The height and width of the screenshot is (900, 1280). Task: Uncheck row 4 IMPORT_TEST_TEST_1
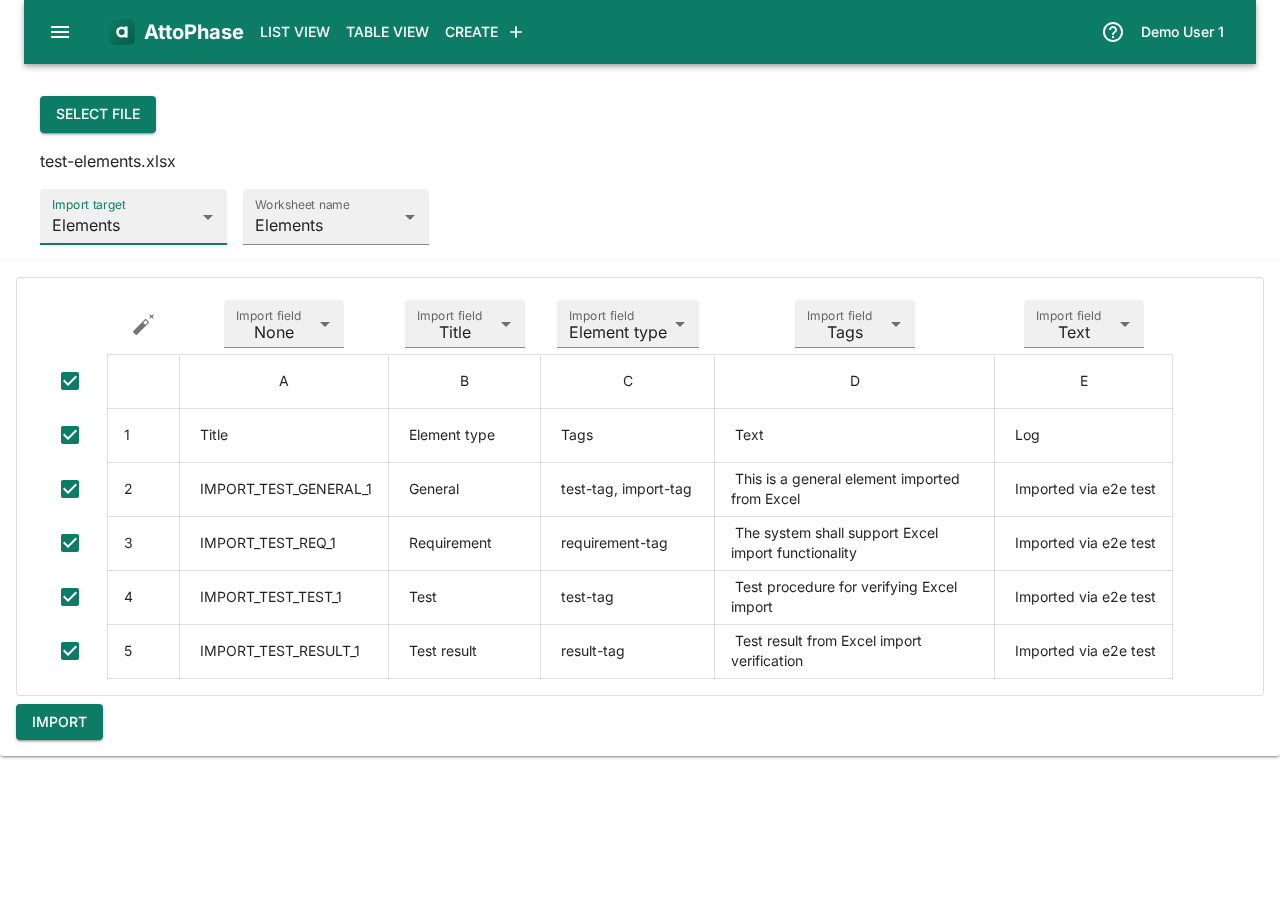[x=69, y=597]
